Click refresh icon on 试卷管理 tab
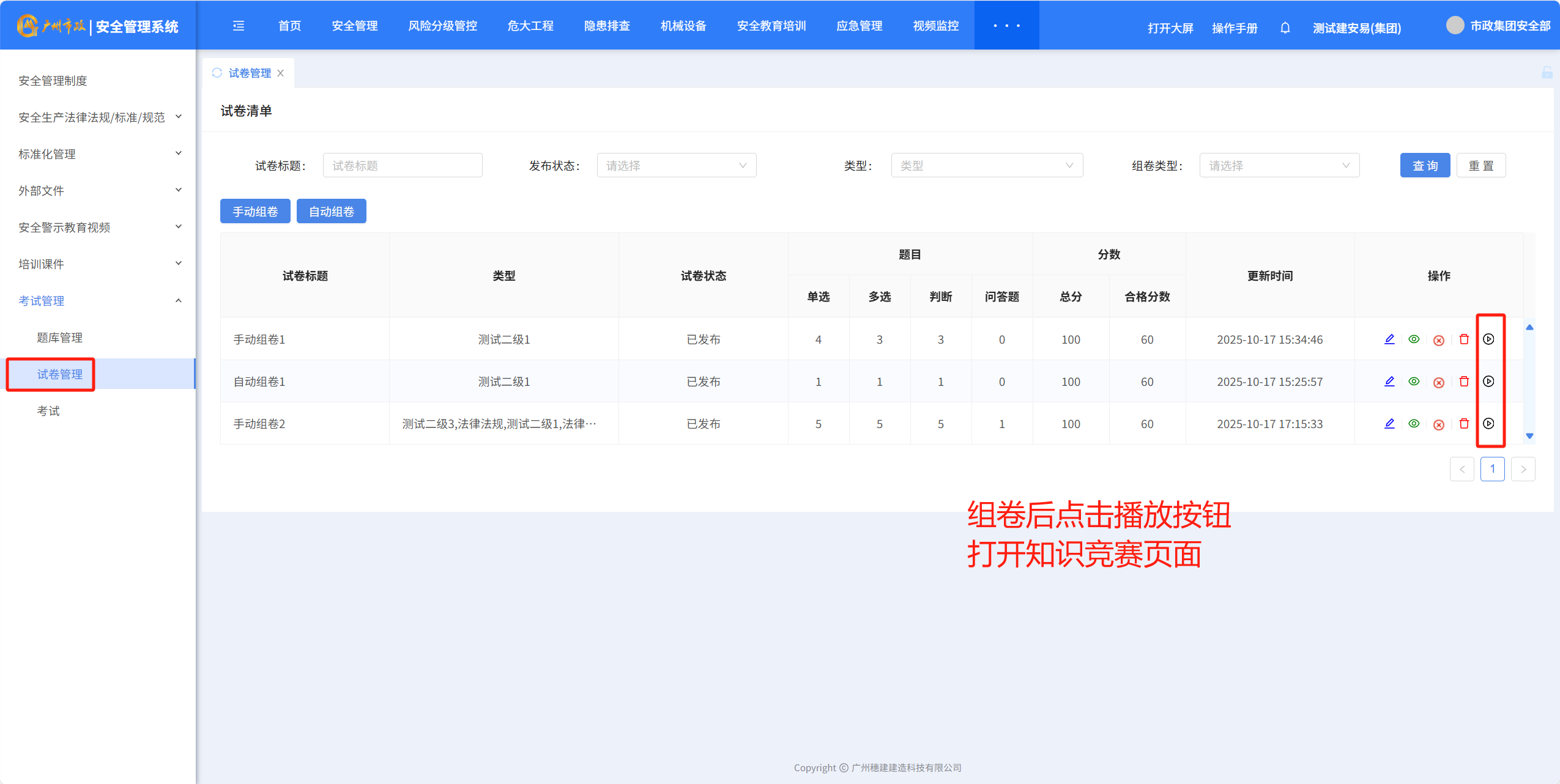The width and height of the screenshot is (1560, 784). coord(217,73)
